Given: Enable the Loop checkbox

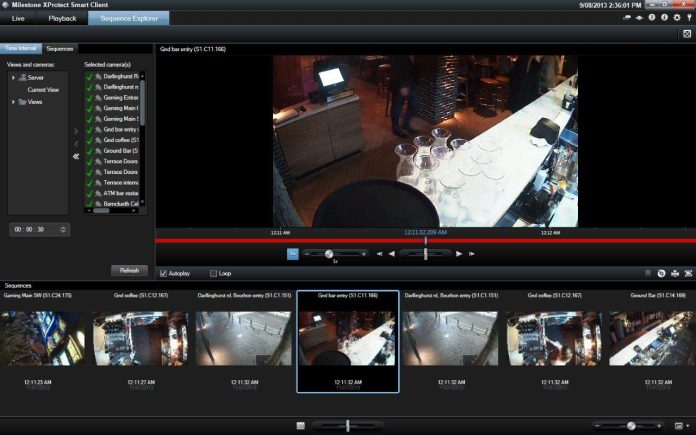Looking at the screenshot, I should (213, 273).
